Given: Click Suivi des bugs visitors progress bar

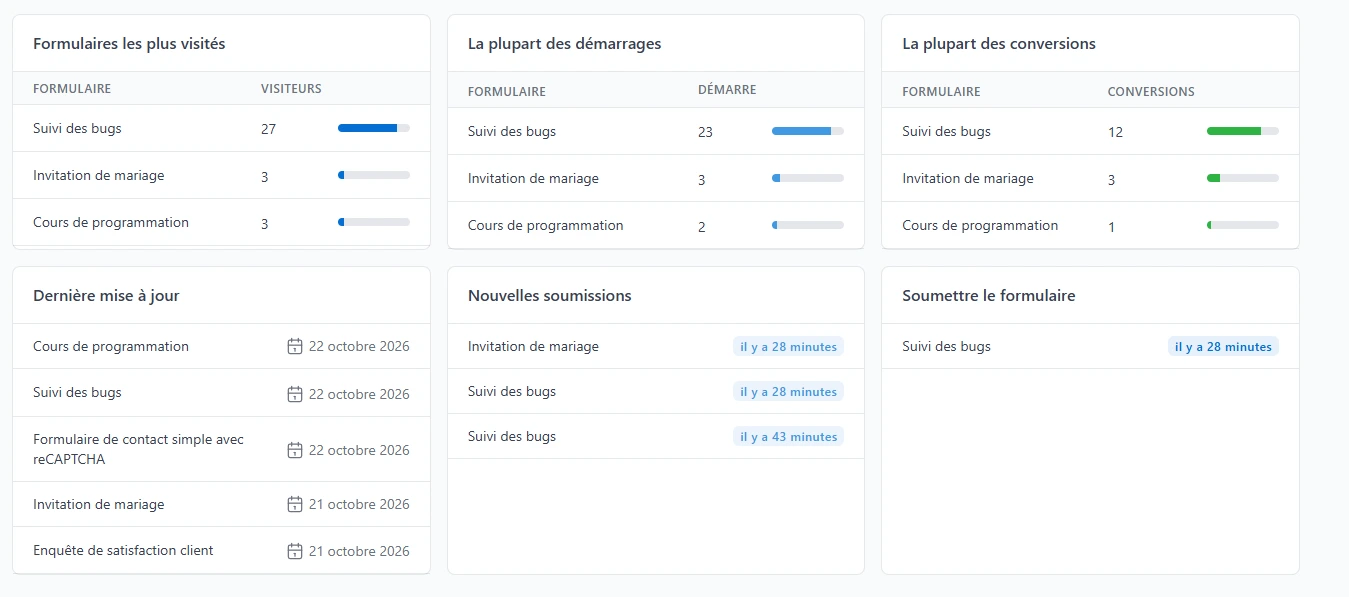Looking at the screenshot, I should point(374,128).
